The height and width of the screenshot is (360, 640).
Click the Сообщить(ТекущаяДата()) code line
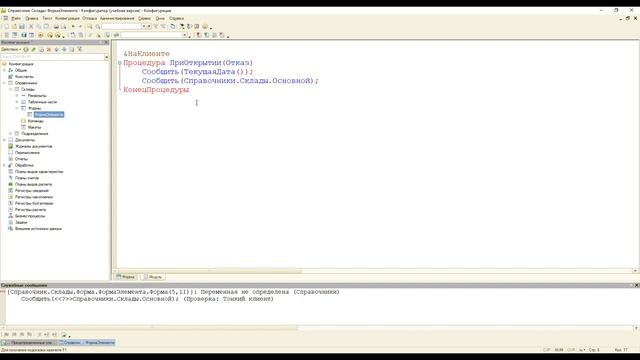click(x=198, y=72)
